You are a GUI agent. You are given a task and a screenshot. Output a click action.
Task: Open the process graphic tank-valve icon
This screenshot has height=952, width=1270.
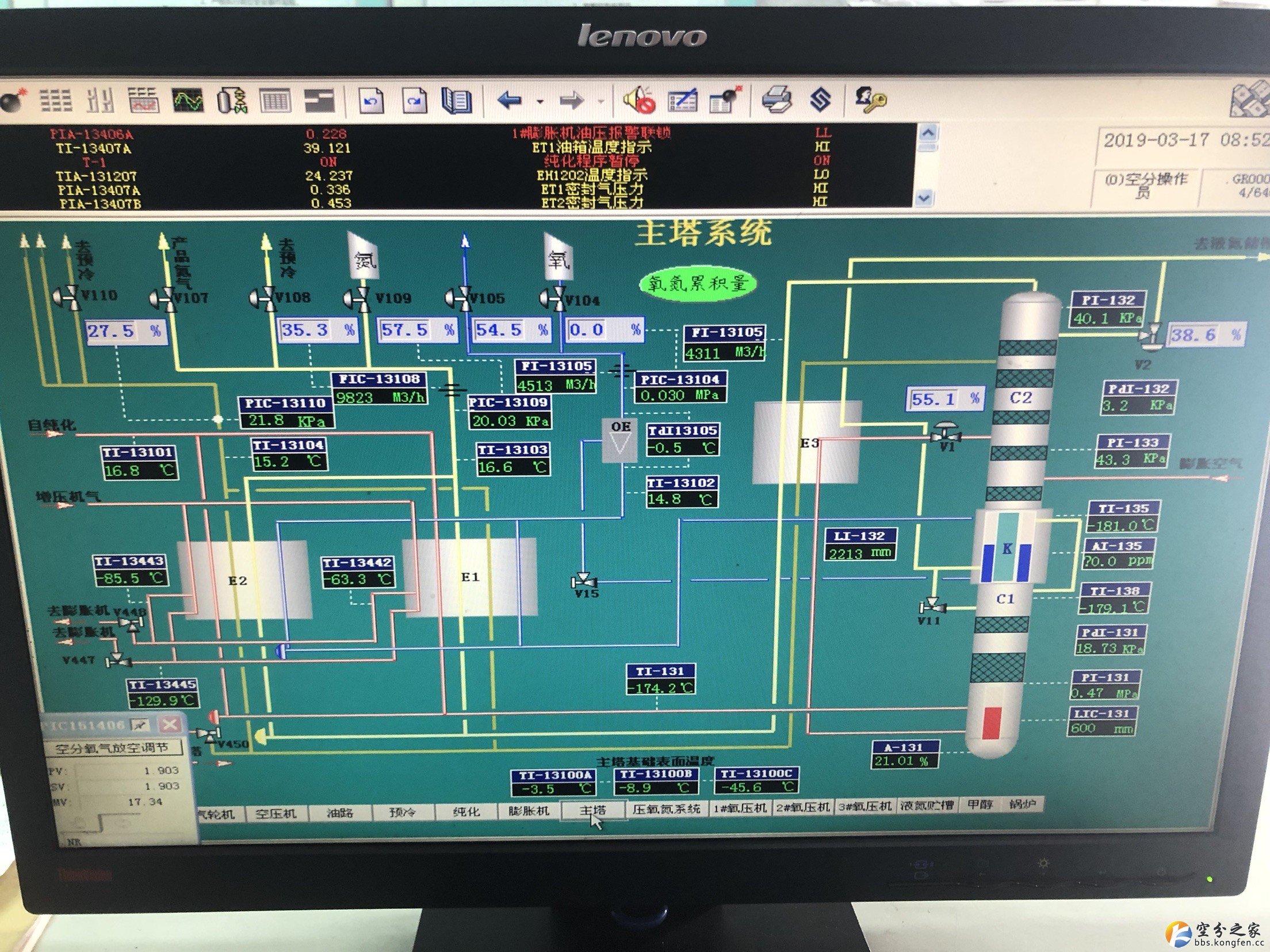(232, 101)
